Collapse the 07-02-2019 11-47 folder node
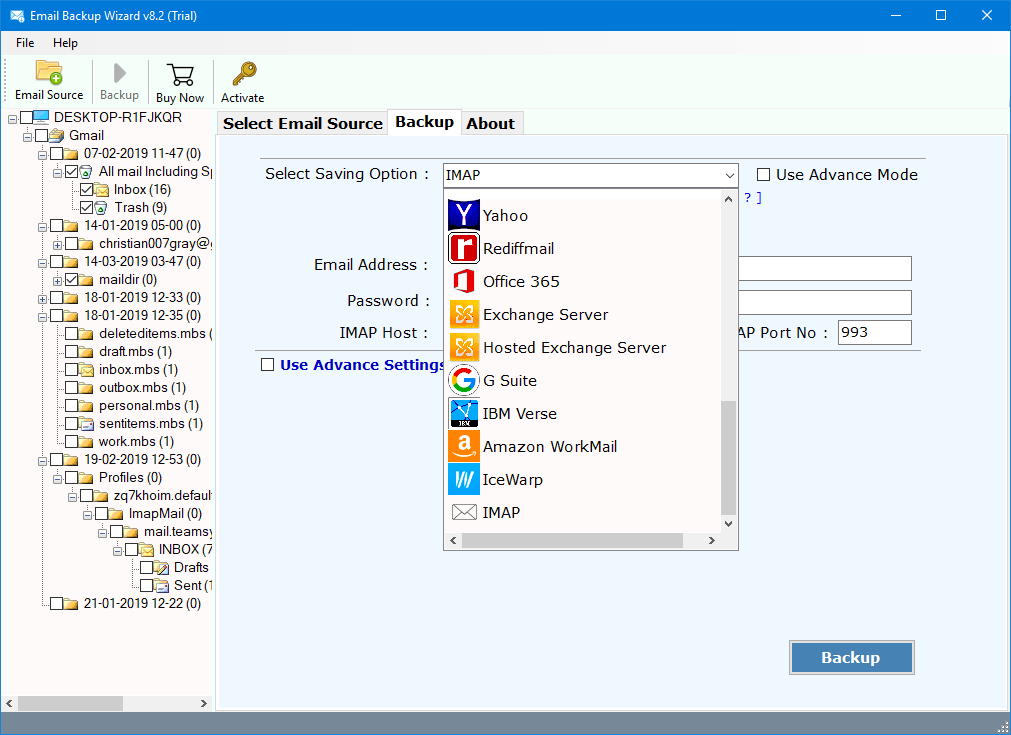 43,155
